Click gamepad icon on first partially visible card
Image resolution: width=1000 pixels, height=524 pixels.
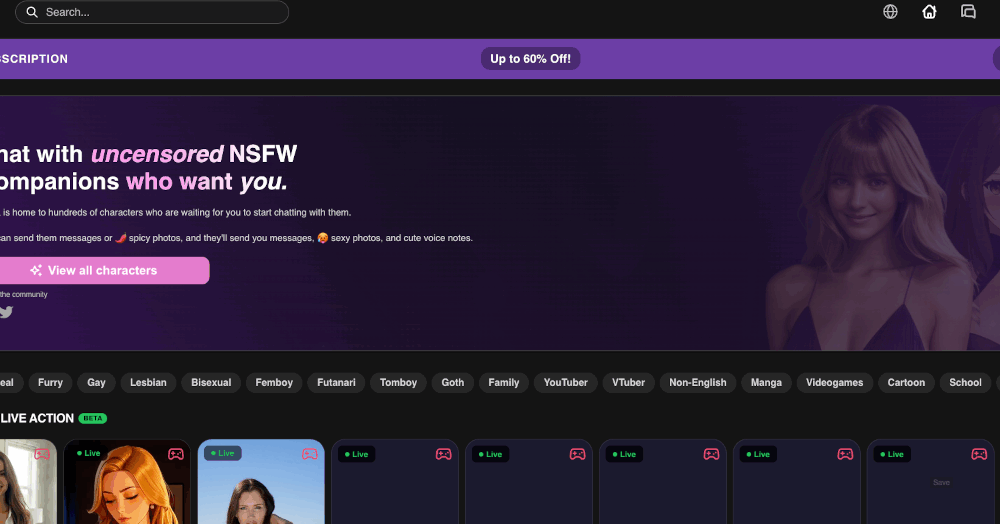(x=41, y=454)
